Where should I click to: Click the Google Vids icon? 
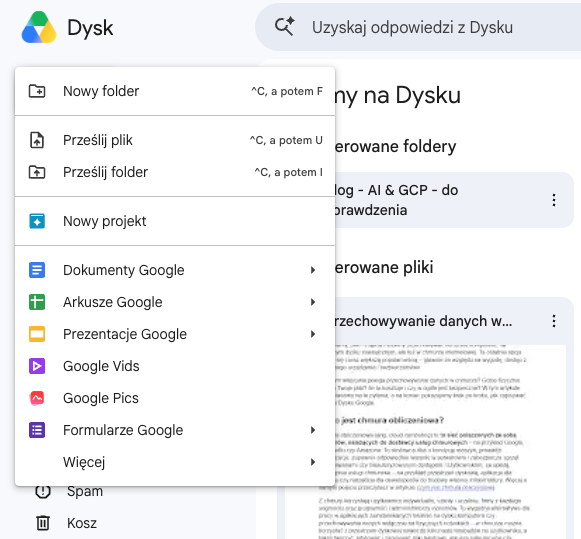coord(37,366)
